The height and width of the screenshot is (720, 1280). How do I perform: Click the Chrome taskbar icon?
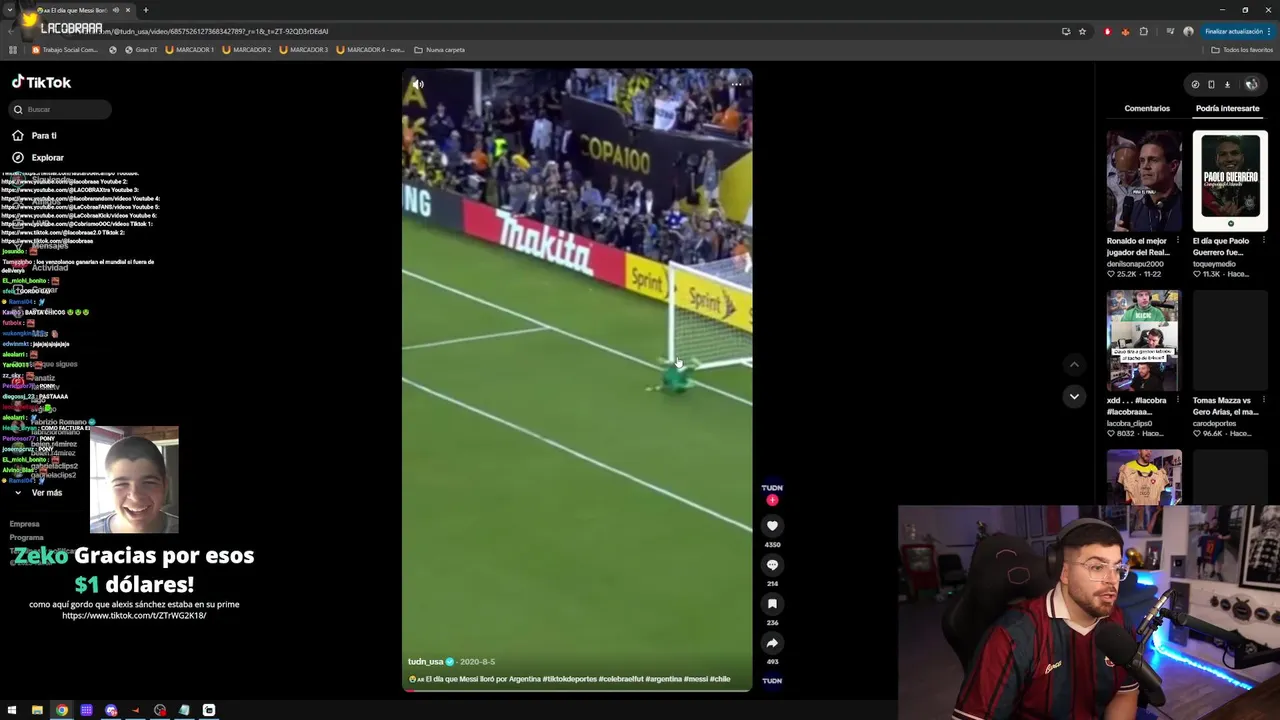coord(62,710)
